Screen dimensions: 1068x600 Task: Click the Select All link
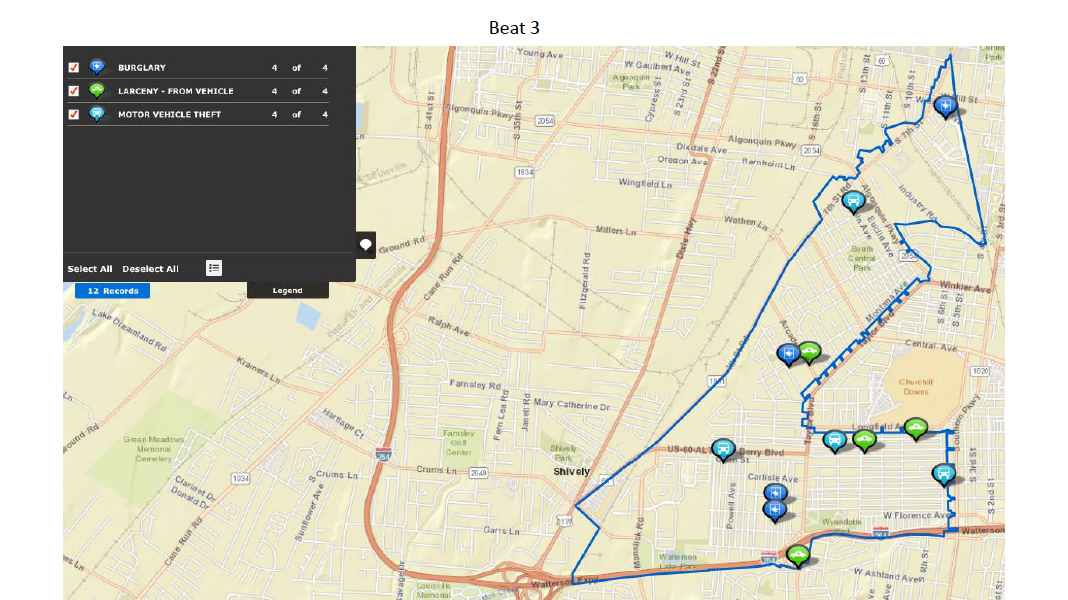pyautogui.click(x=90, y=269)
